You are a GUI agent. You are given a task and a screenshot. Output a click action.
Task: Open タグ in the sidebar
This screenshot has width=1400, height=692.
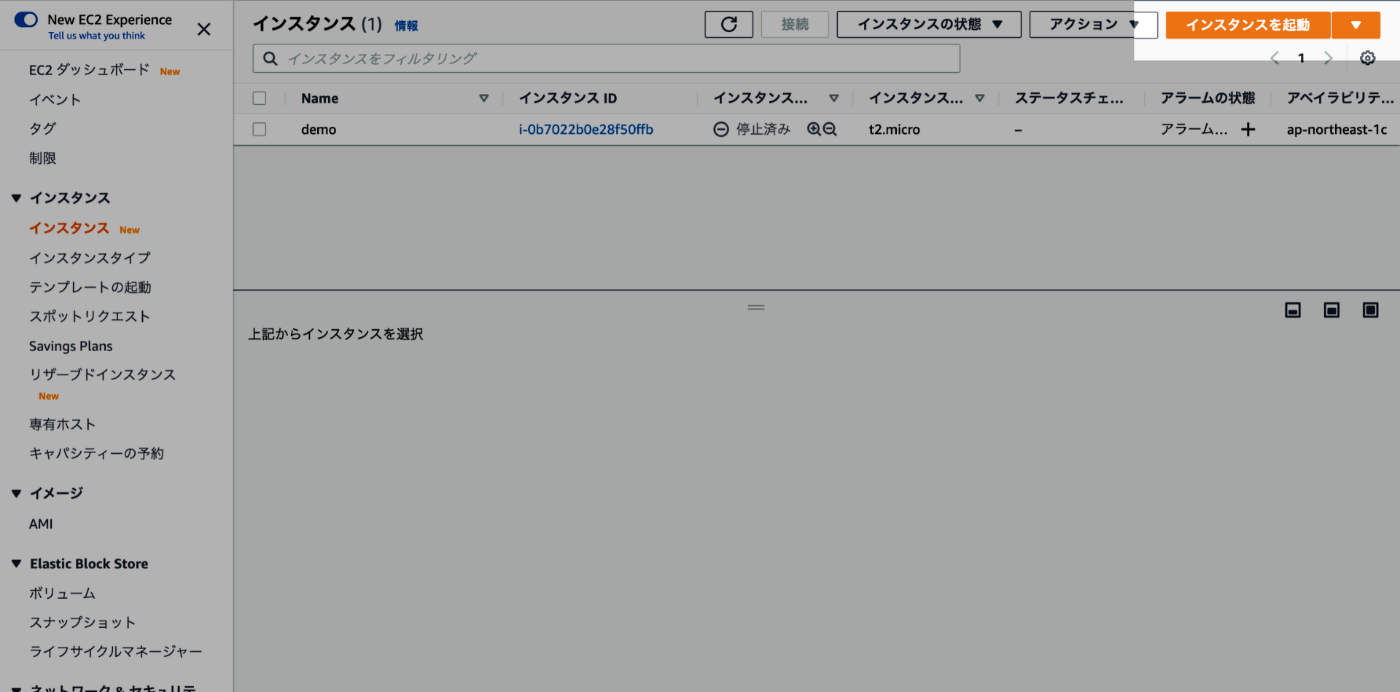tap(42, 128)
